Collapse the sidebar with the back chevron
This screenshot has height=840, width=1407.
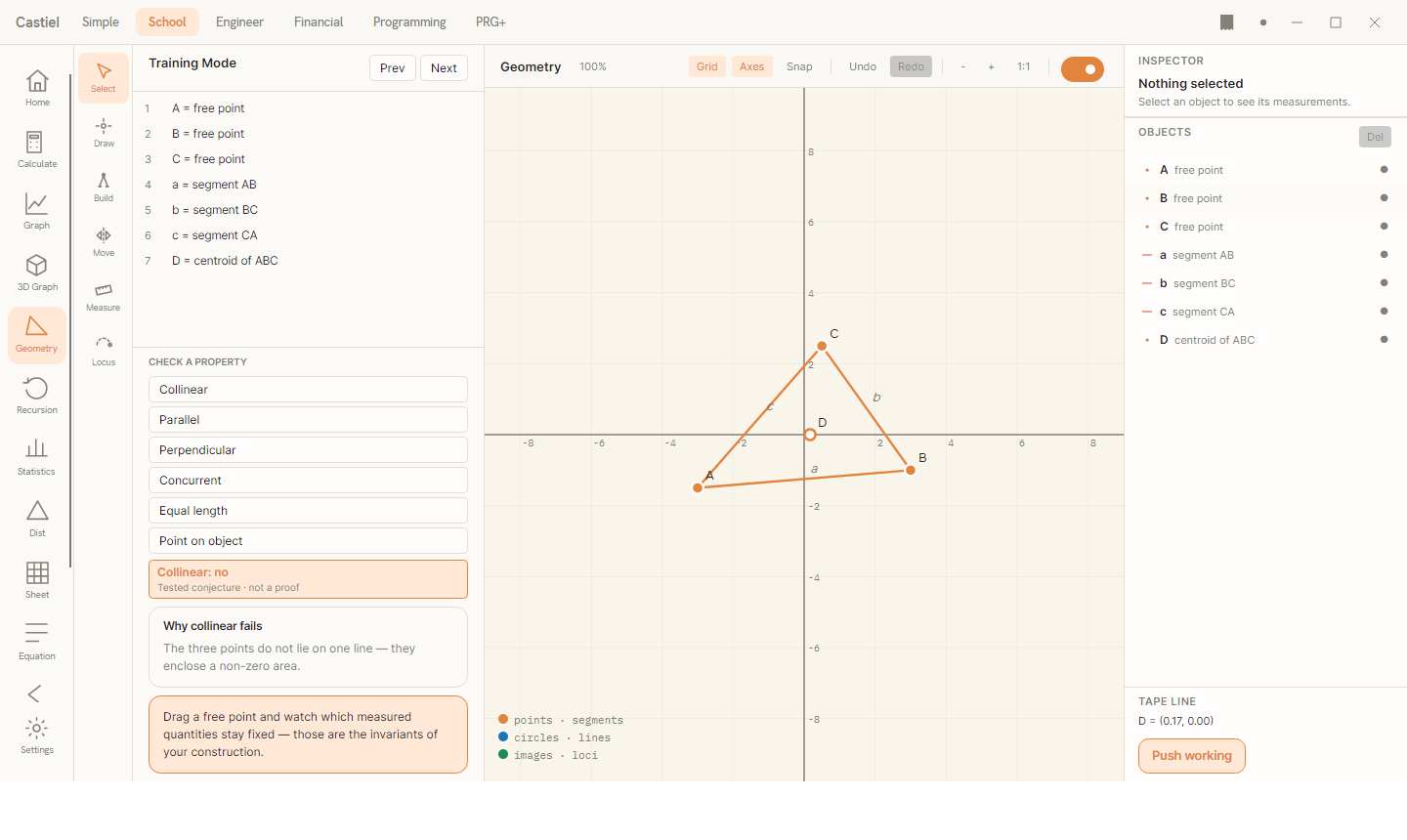click(x=35, y=693)
